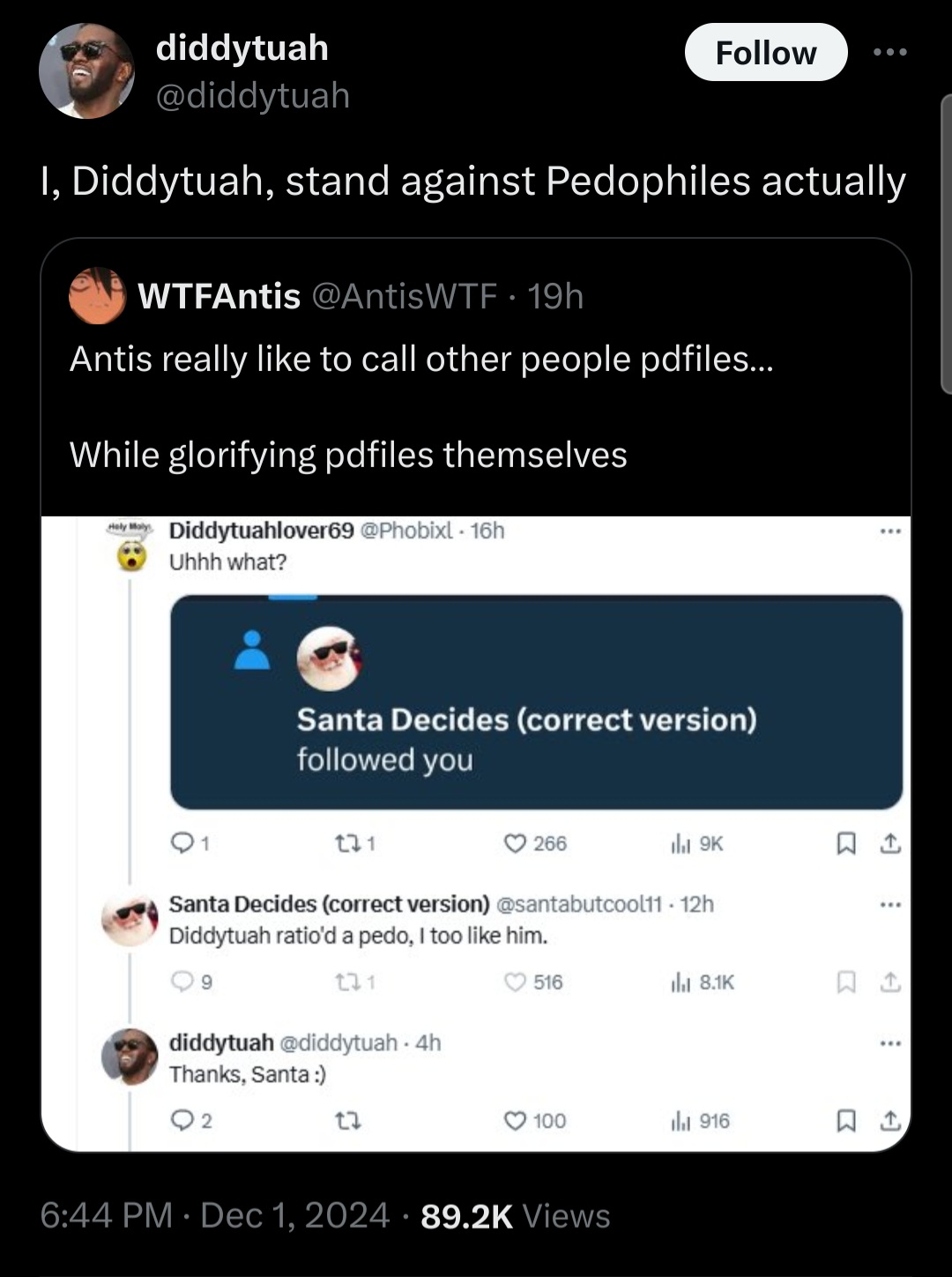Share Diddytuahlover69's tweet via share icon
Image resolution: width=952 pixels, height=1277 pixels.
pyautogui.click(x=890, y=844)
